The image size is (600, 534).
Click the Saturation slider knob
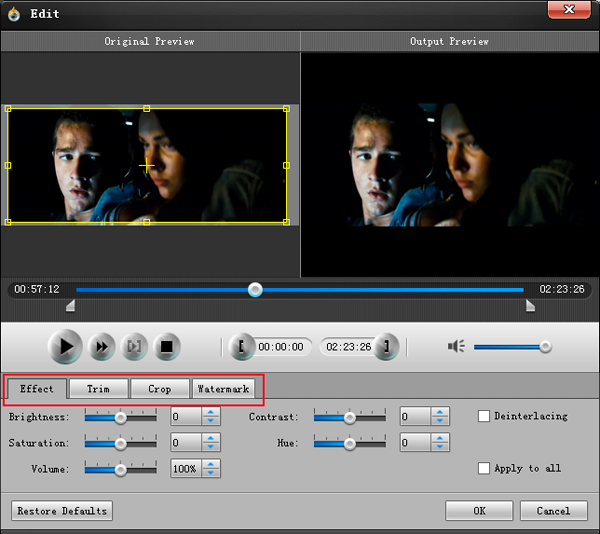pyautogui.click(x=121, y=444)
